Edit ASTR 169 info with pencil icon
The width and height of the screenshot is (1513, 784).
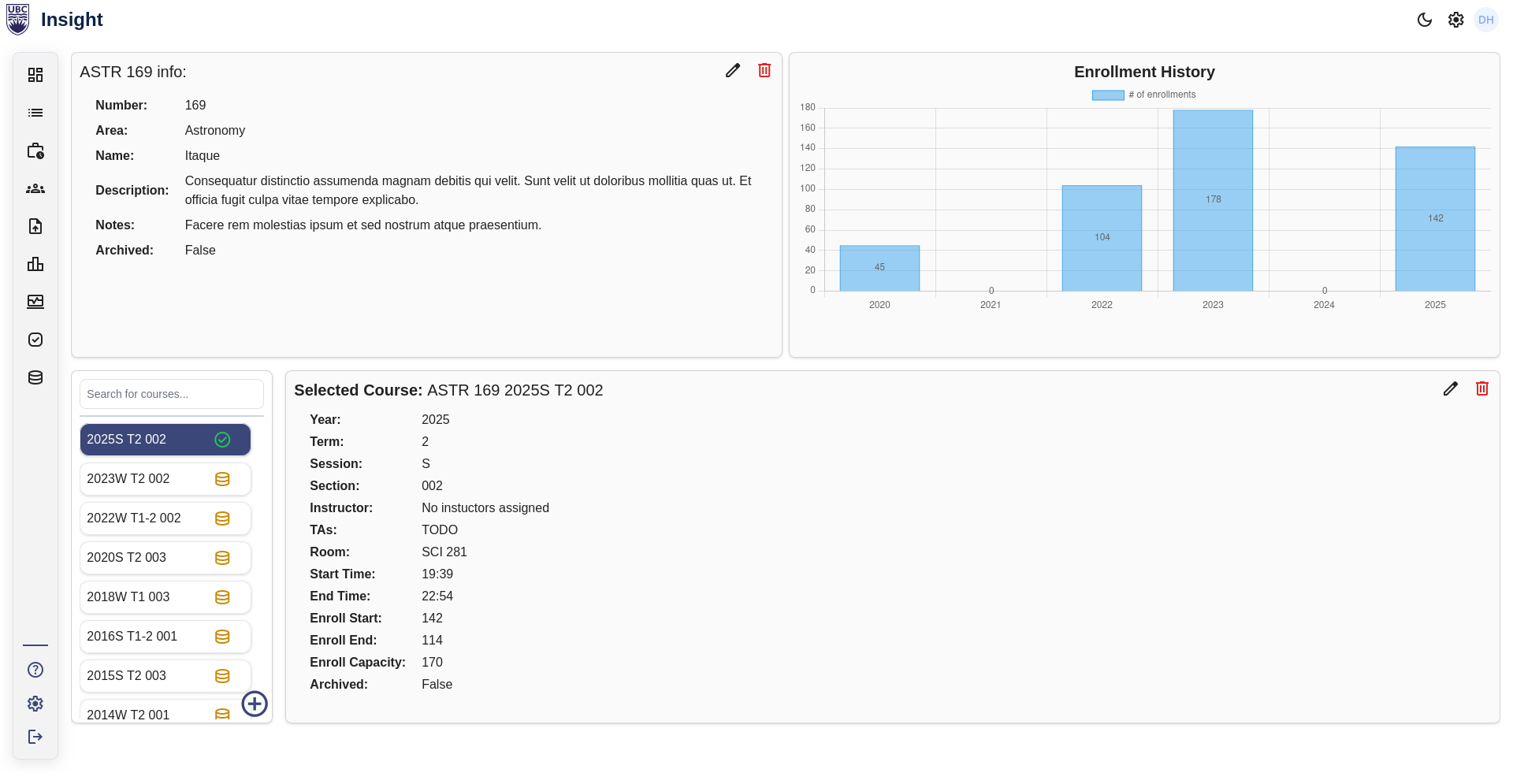[x=733, y=70]
